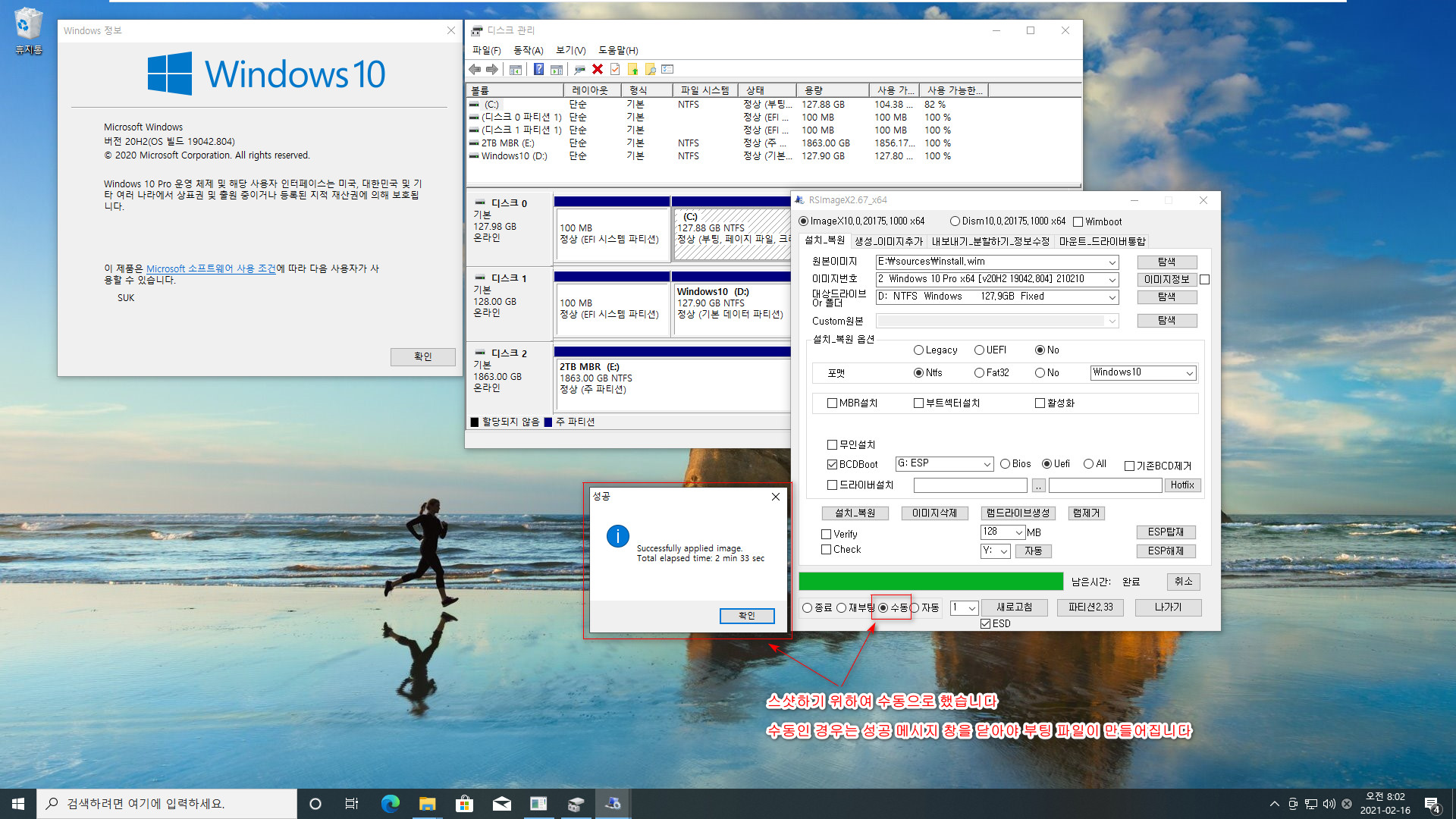Show hidden tray icons chevron
1456x819 pixels.
tap(1274, 804)
